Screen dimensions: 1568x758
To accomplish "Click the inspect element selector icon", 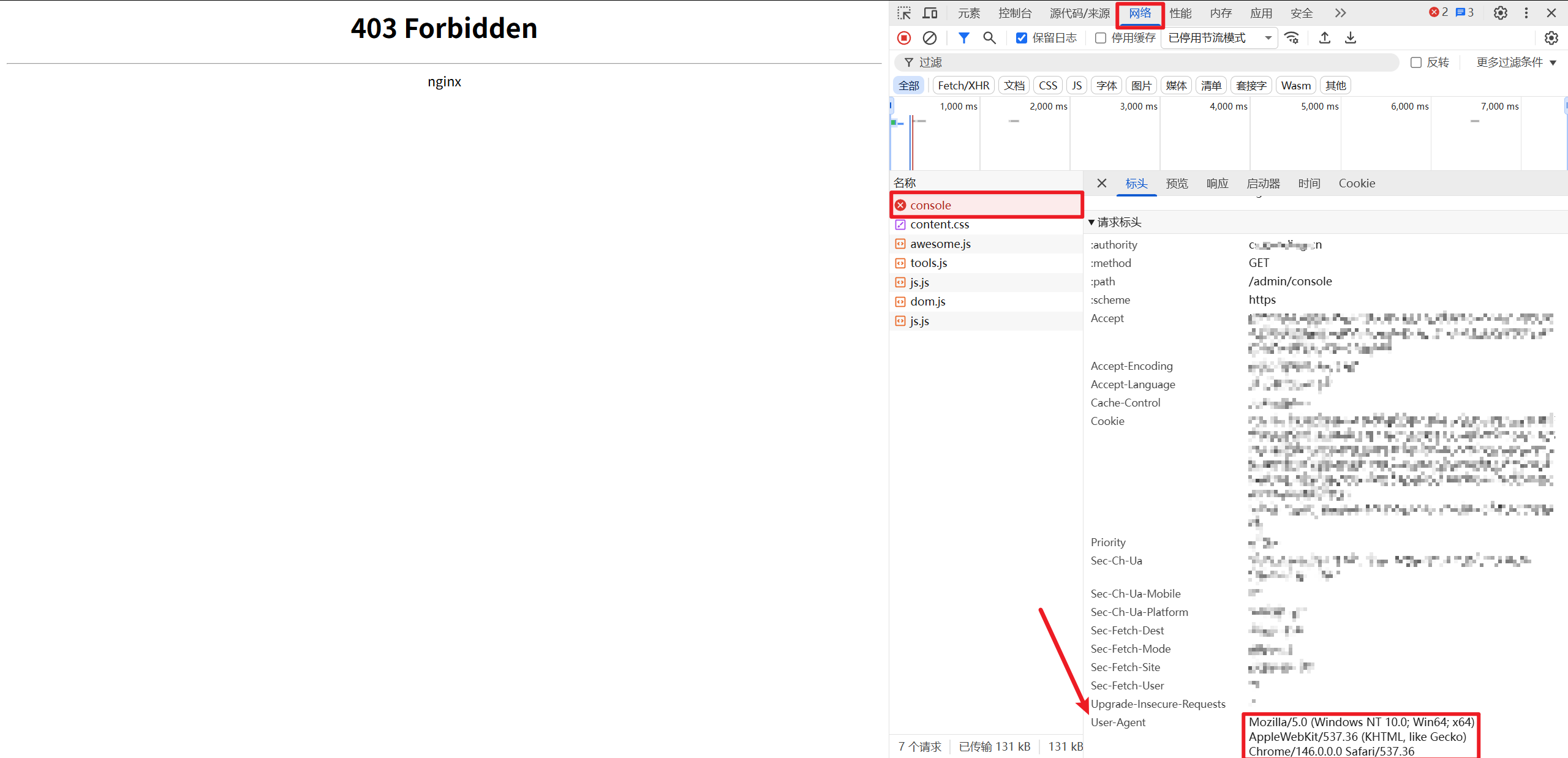I will (904, 13).
